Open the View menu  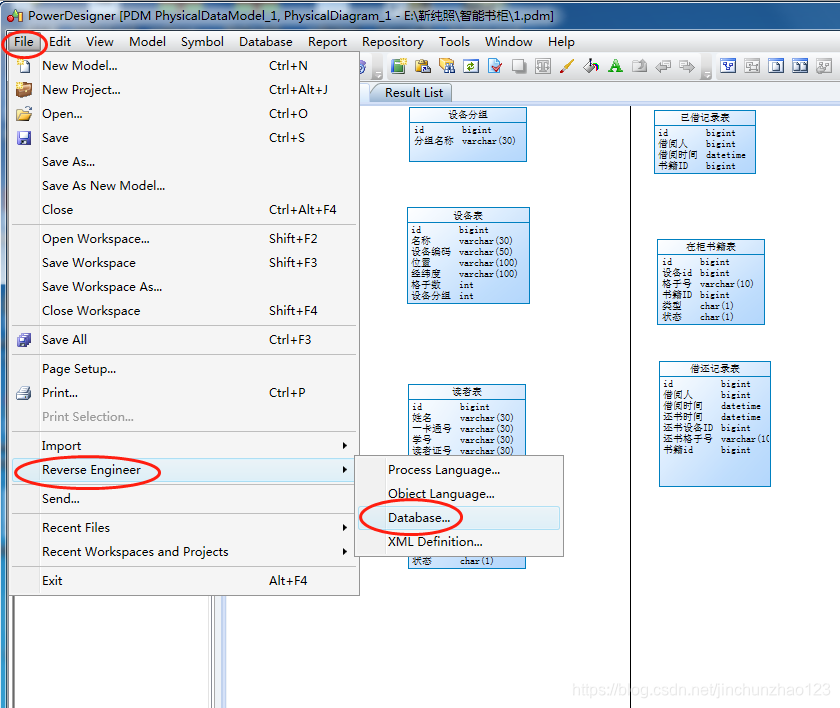pyautogui.click(x=100, y=42)
